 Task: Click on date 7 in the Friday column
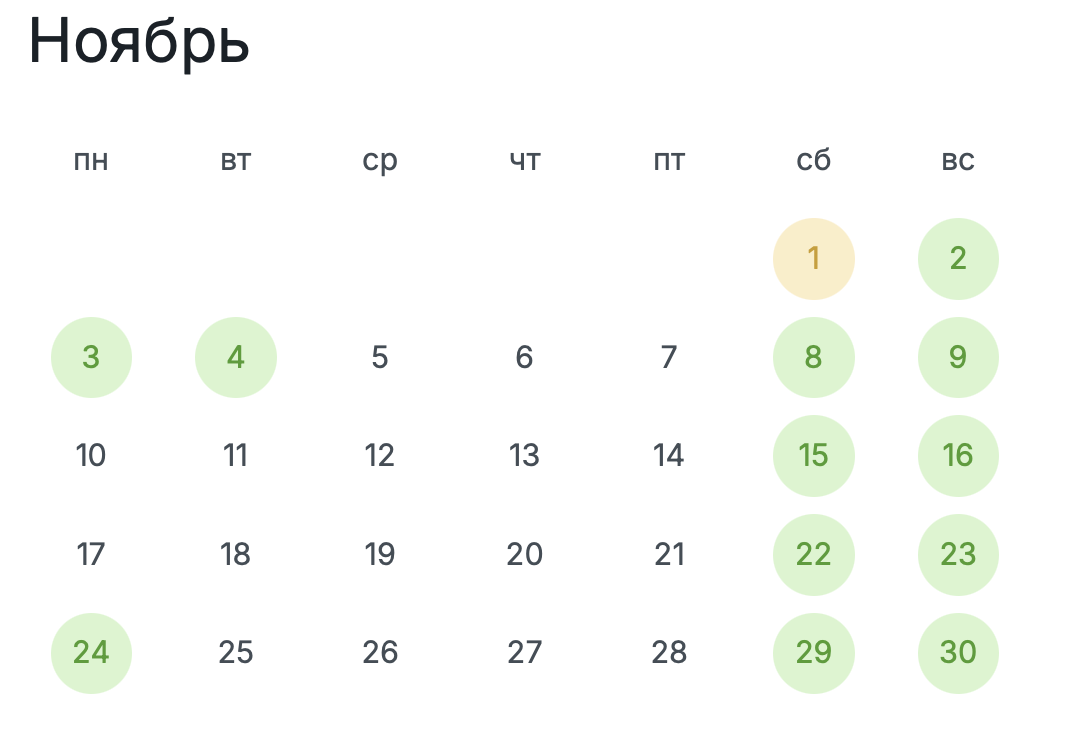(x=669, y=357)
